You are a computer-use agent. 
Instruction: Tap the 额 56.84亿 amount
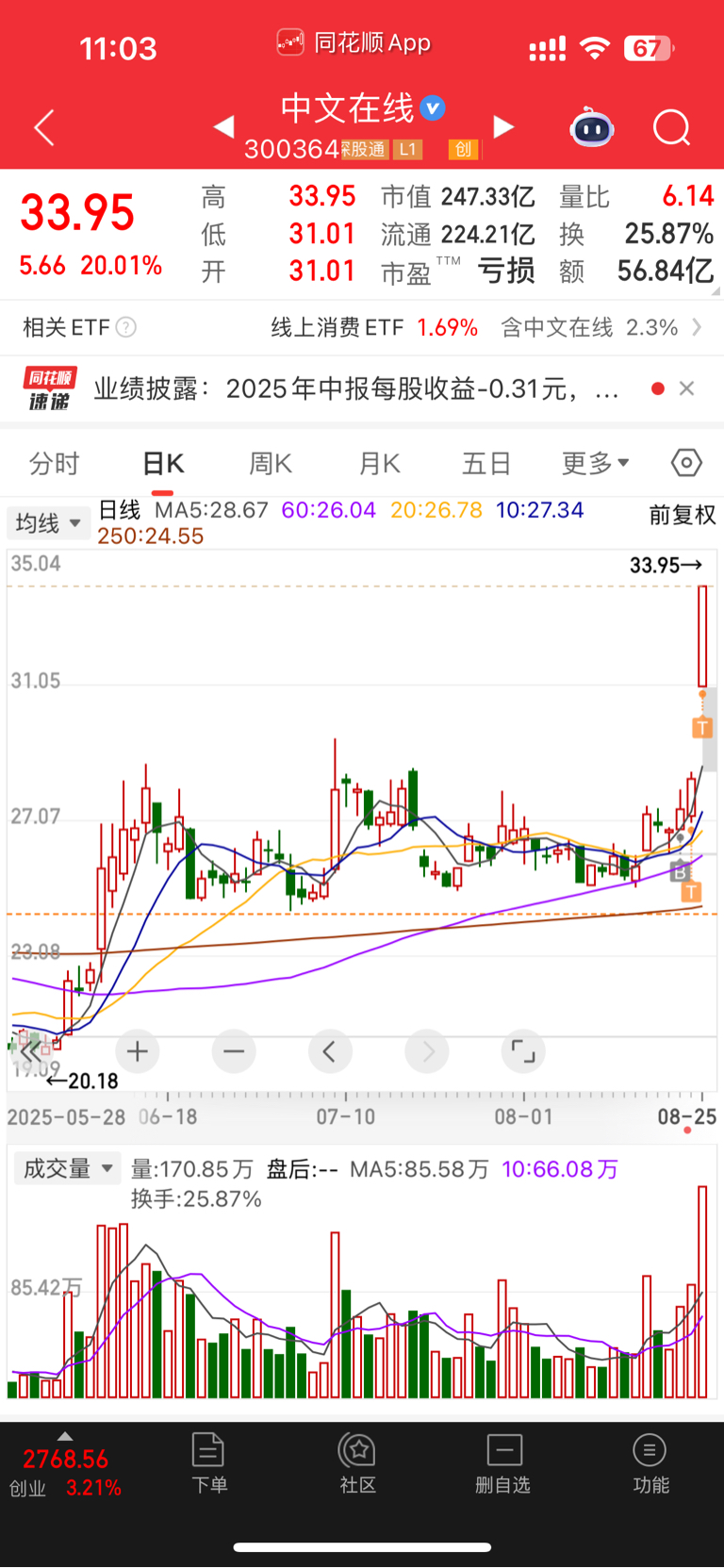(x=636, y=272)
